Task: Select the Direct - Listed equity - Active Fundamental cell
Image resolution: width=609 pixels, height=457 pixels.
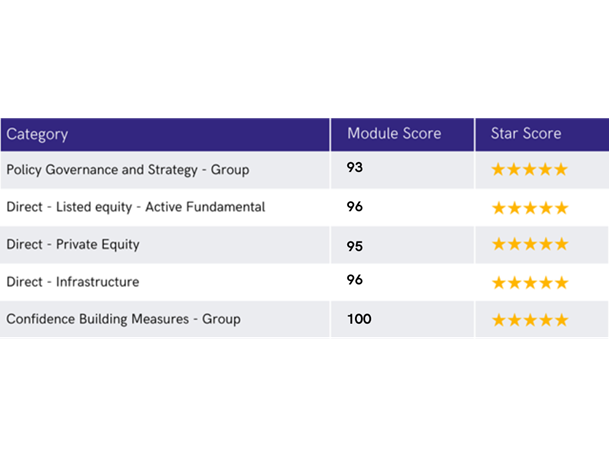Action: (x=136, y=207)
